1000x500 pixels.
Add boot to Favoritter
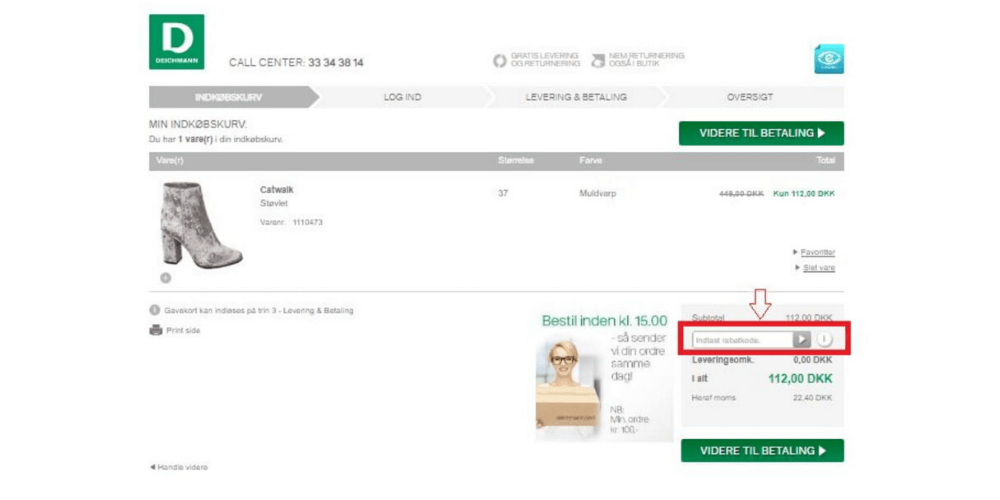pyautogui.click(x=817, y=253)
